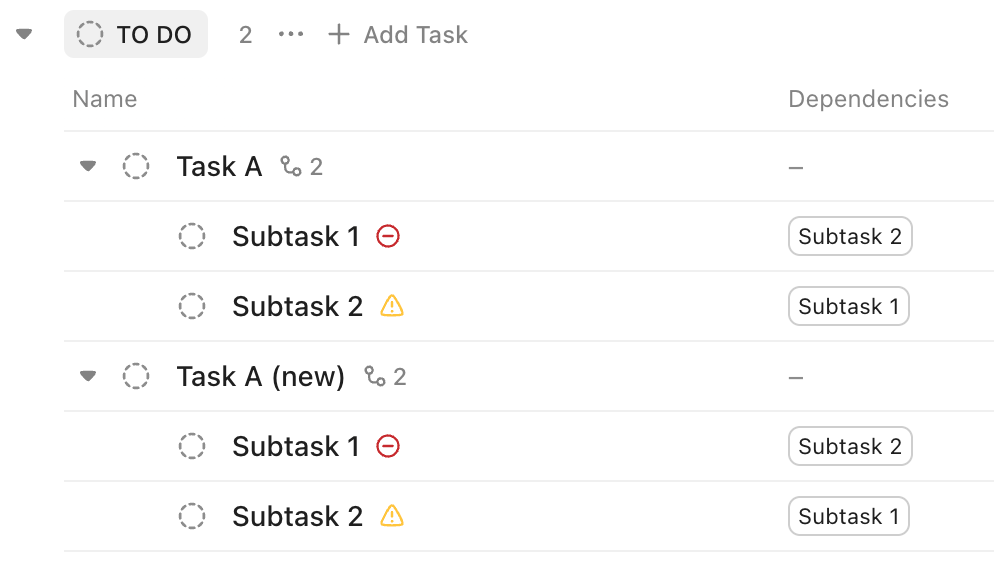Click the red blocking icon beside Subtask 1 under Task A
Image resolution: width=994 pixels, height=570 pixels.
pyautogui.click(x=388, y=236)
